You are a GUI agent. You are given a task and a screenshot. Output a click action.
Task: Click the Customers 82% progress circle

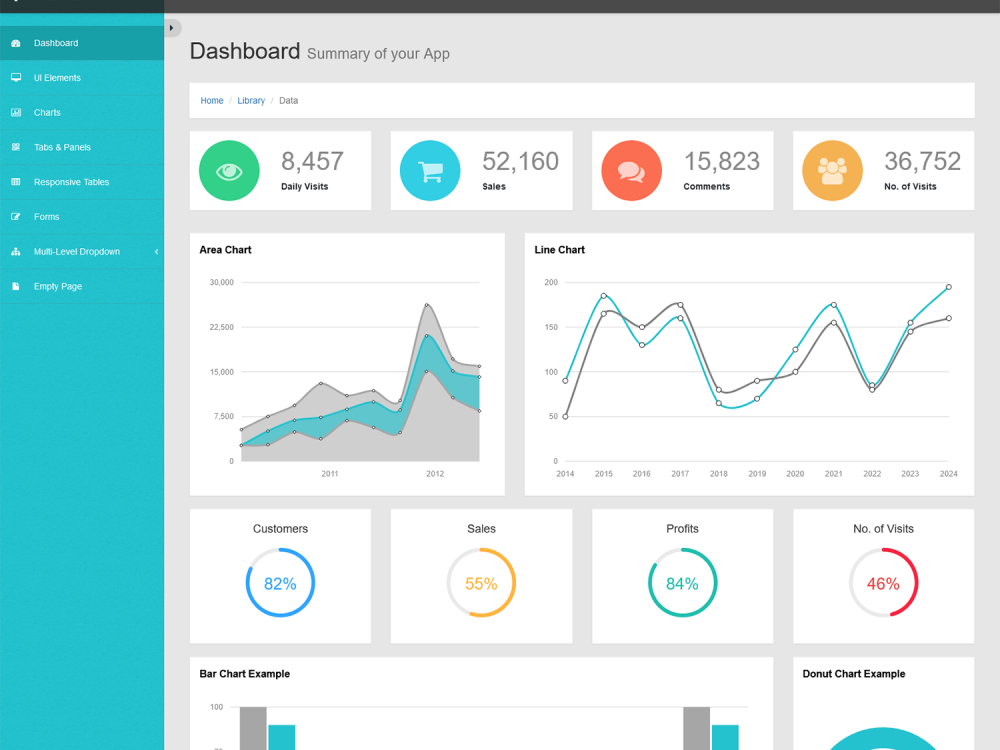280,582
